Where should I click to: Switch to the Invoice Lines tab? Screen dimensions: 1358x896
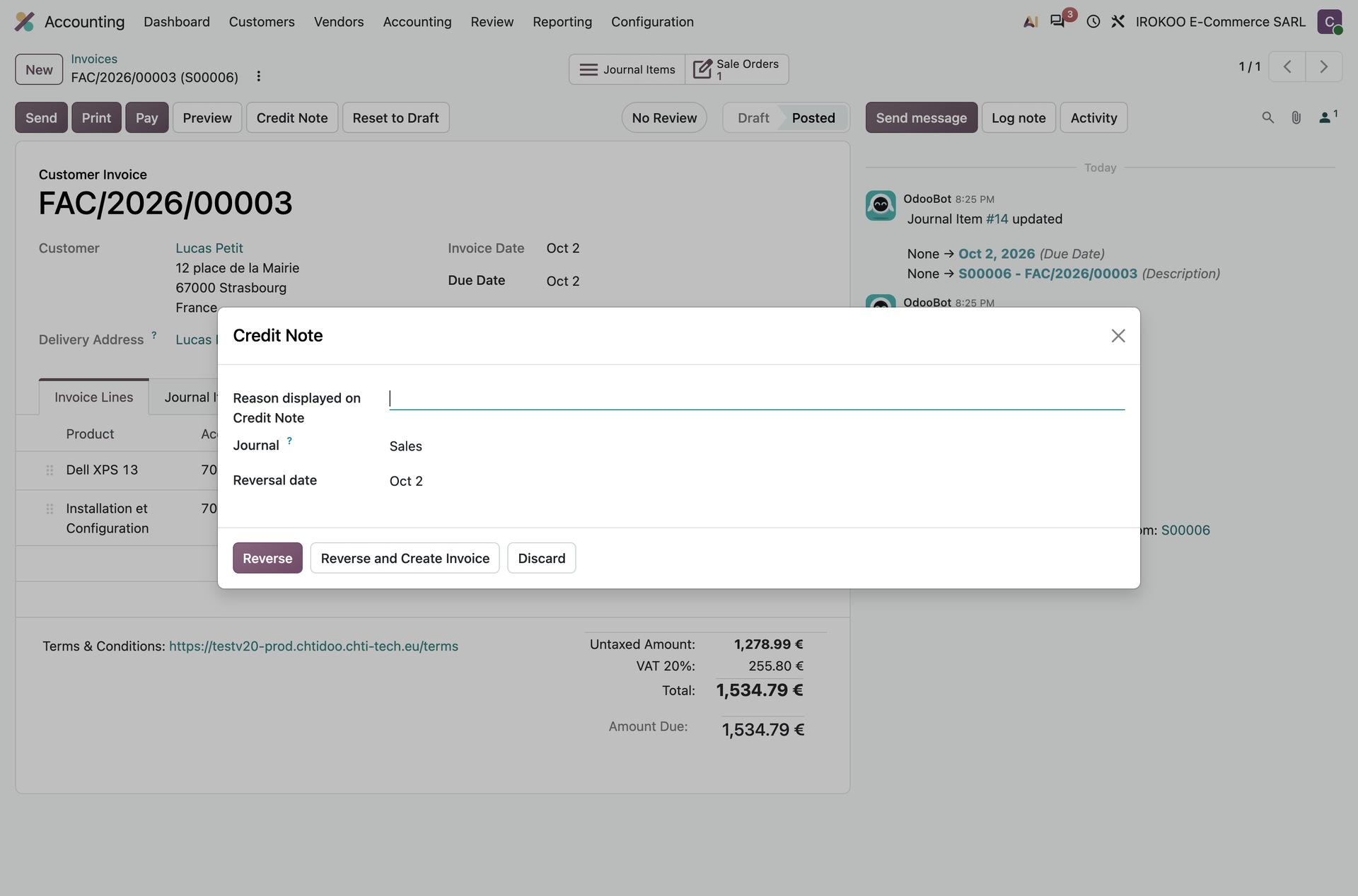coord(93,397)
